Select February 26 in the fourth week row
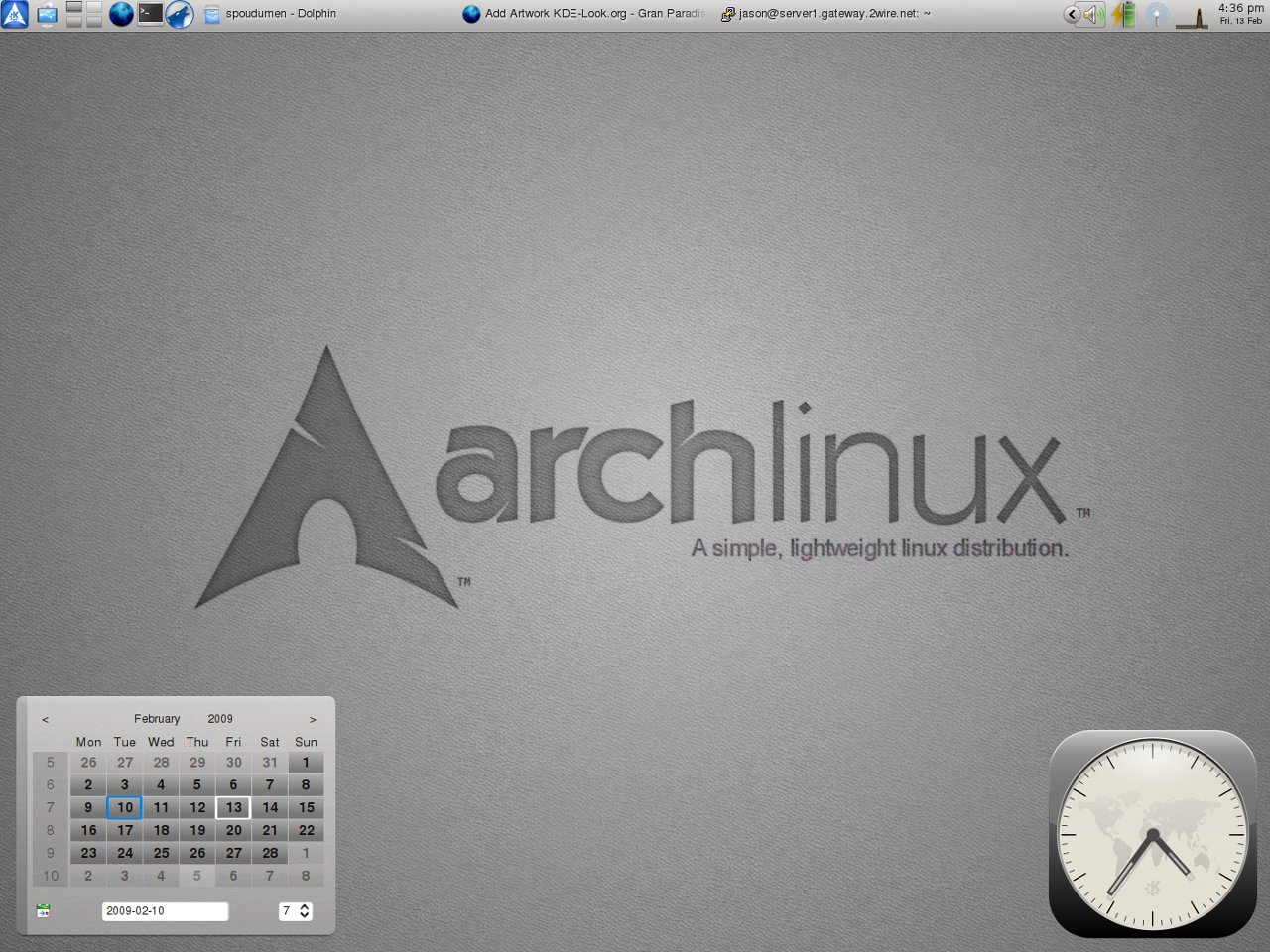This screenshot has height=952, width=1270. (197, 853)
